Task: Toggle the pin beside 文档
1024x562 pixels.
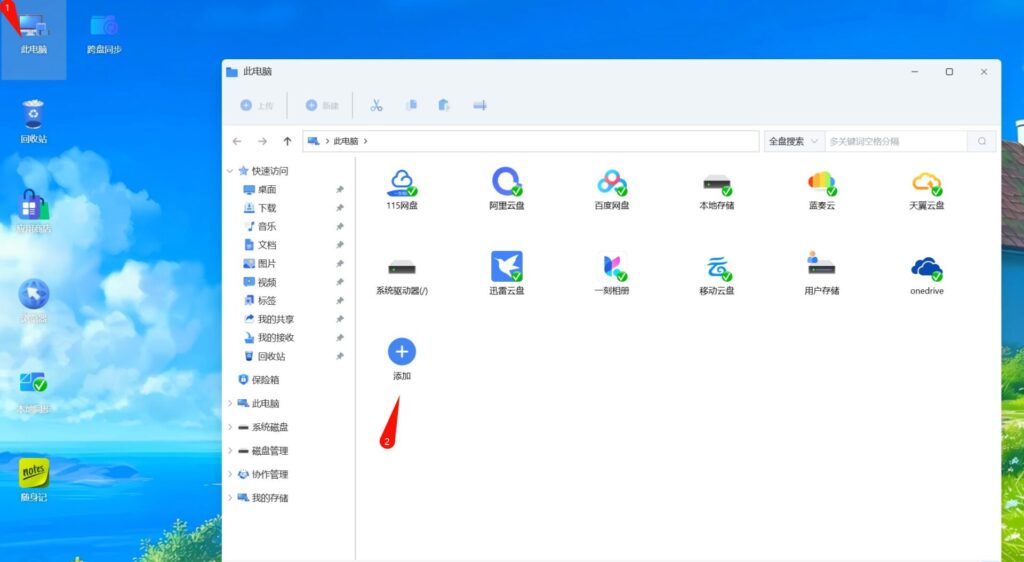Action: (x=340, y=245)
